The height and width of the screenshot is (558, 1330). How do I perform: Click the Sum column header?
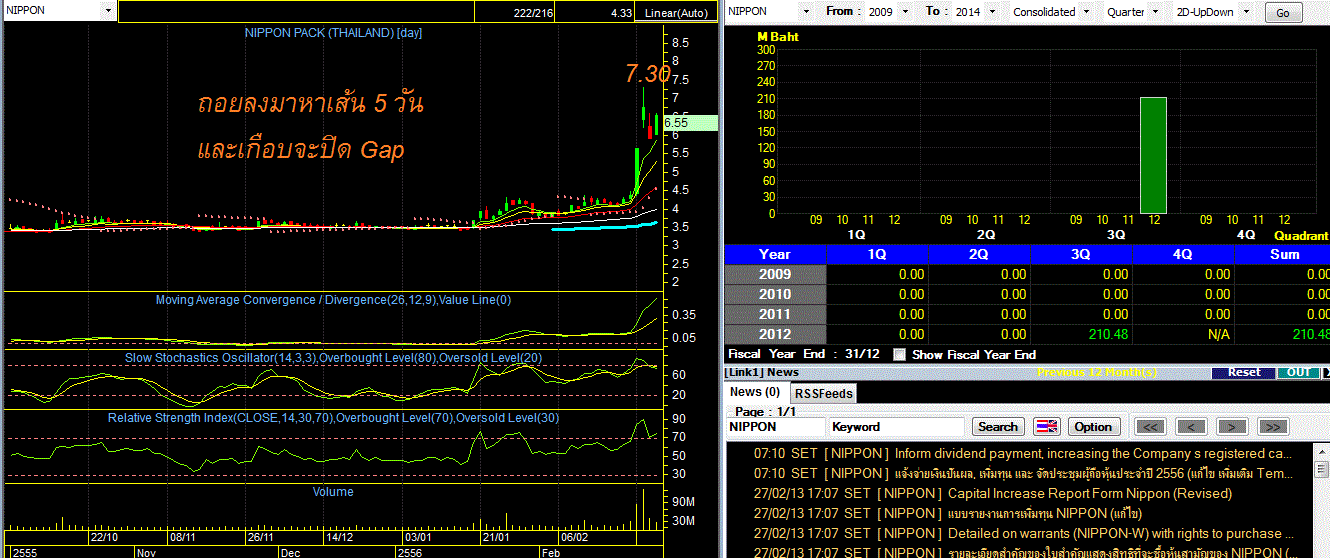pyautogui.click(x=1283, y=254)
